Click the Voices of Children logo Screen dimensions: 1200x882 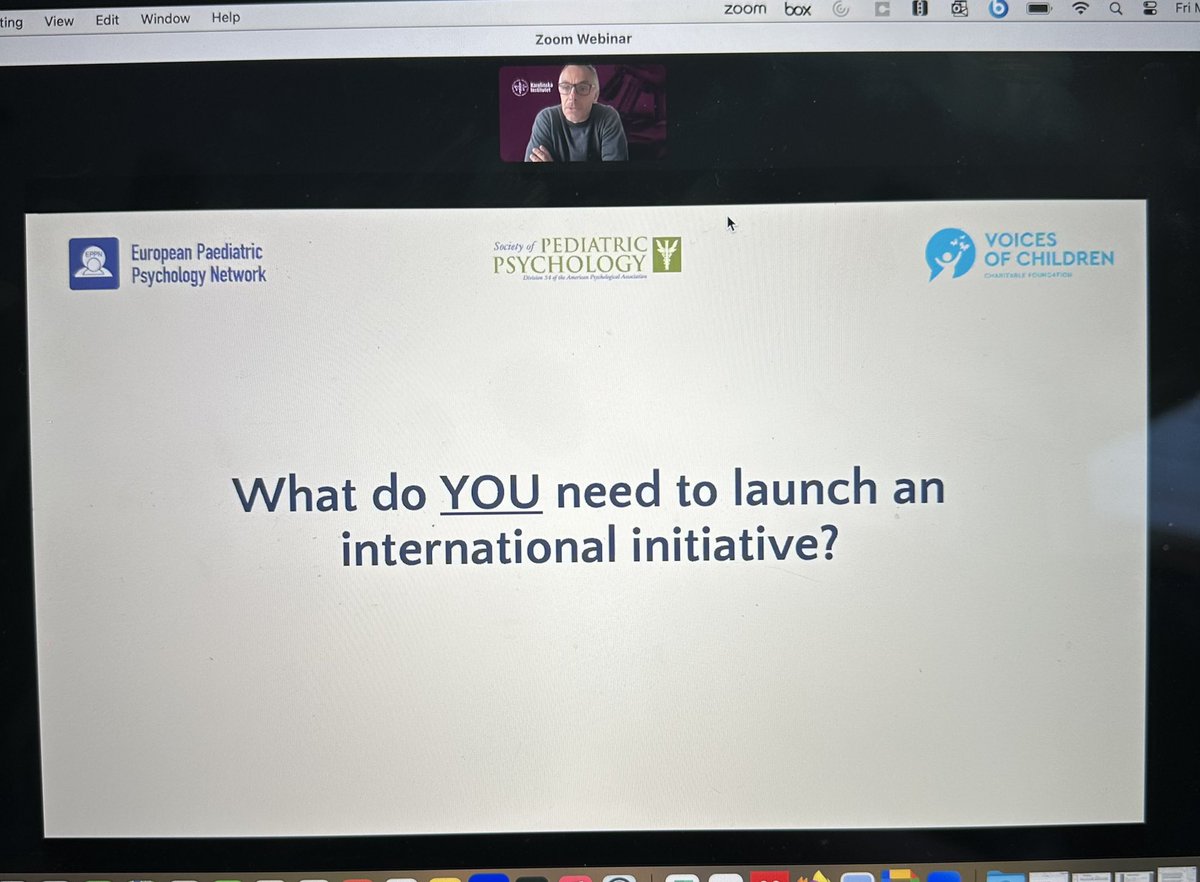coord(1018,254)
